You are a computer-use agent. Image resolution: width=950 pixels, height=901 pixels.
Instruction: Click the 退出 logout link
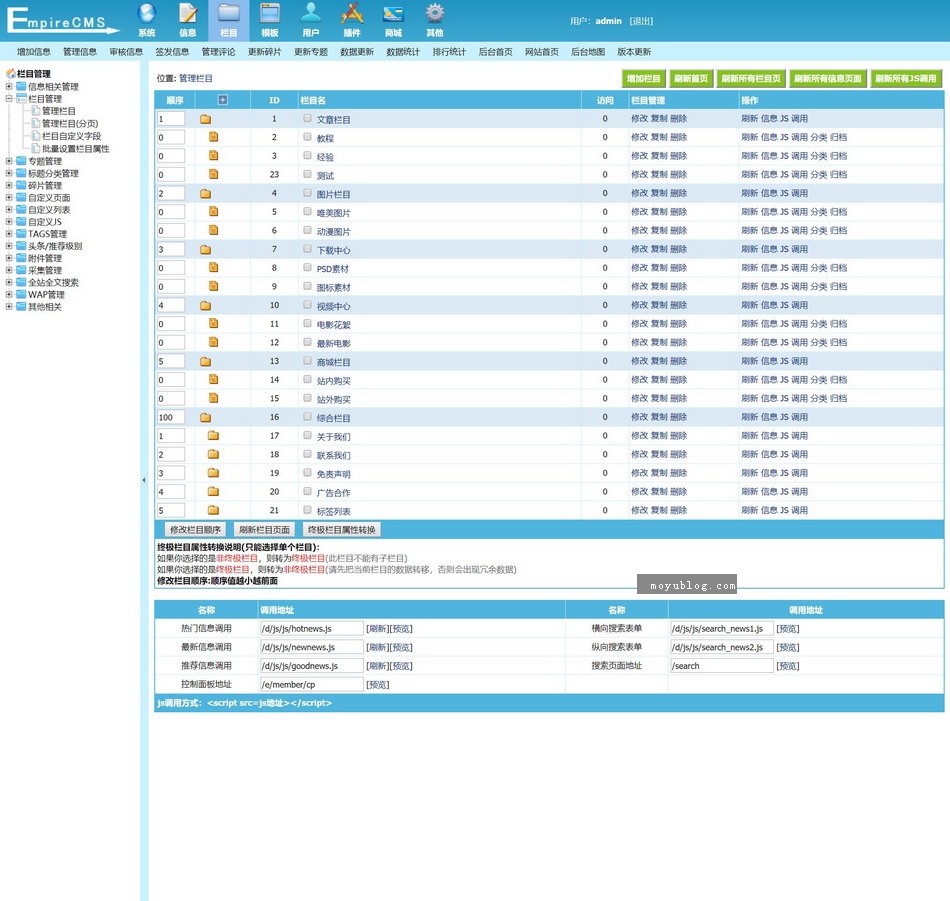point(641,21)
